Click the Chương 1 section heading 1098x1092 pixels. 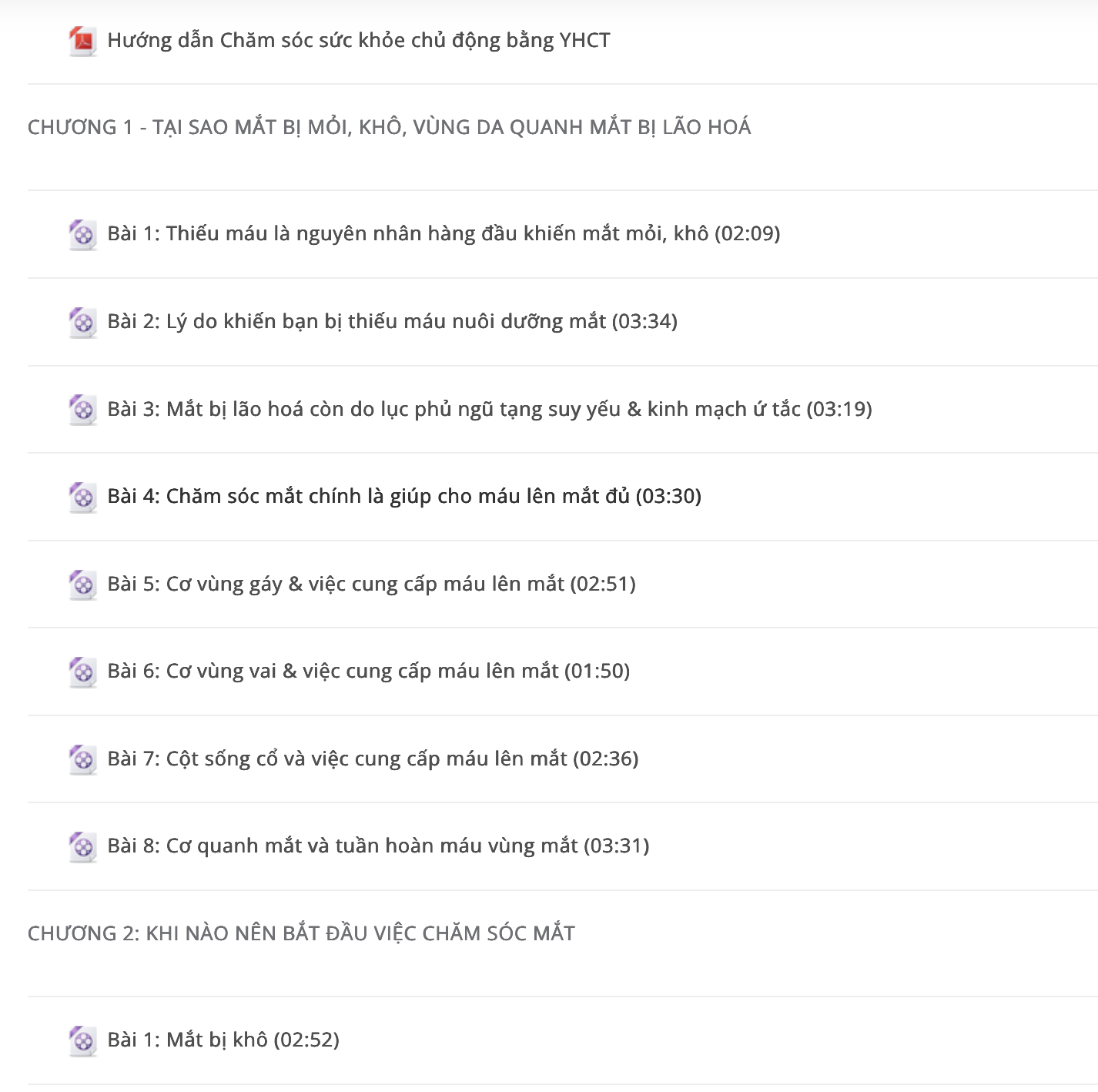(390, 127)
